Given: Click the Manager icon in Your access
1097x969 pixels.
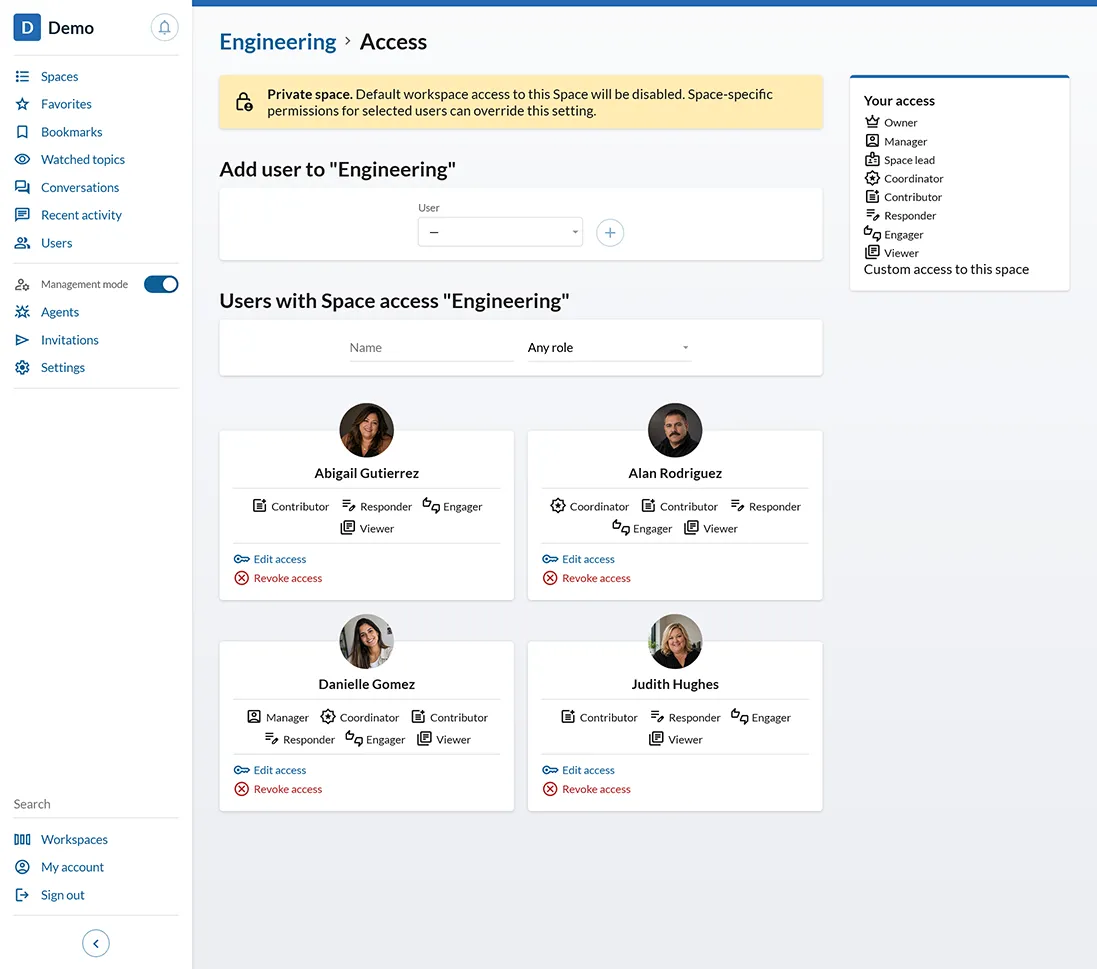Looking at the screenshot, I should pyautogui.click(x=872, y=141).
